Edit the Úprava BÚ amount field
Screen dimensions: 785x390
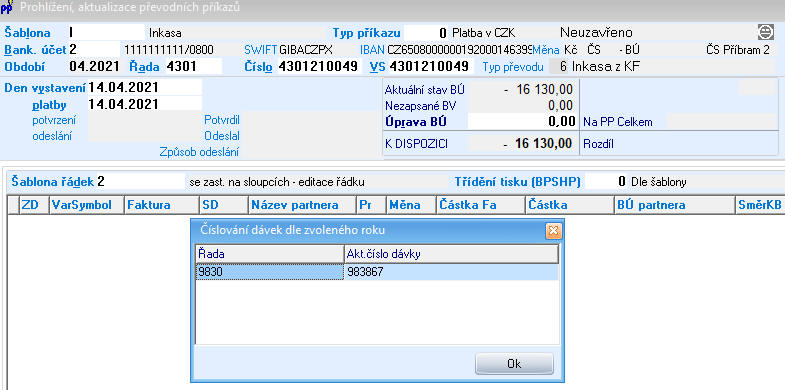(x=522, y=121)
